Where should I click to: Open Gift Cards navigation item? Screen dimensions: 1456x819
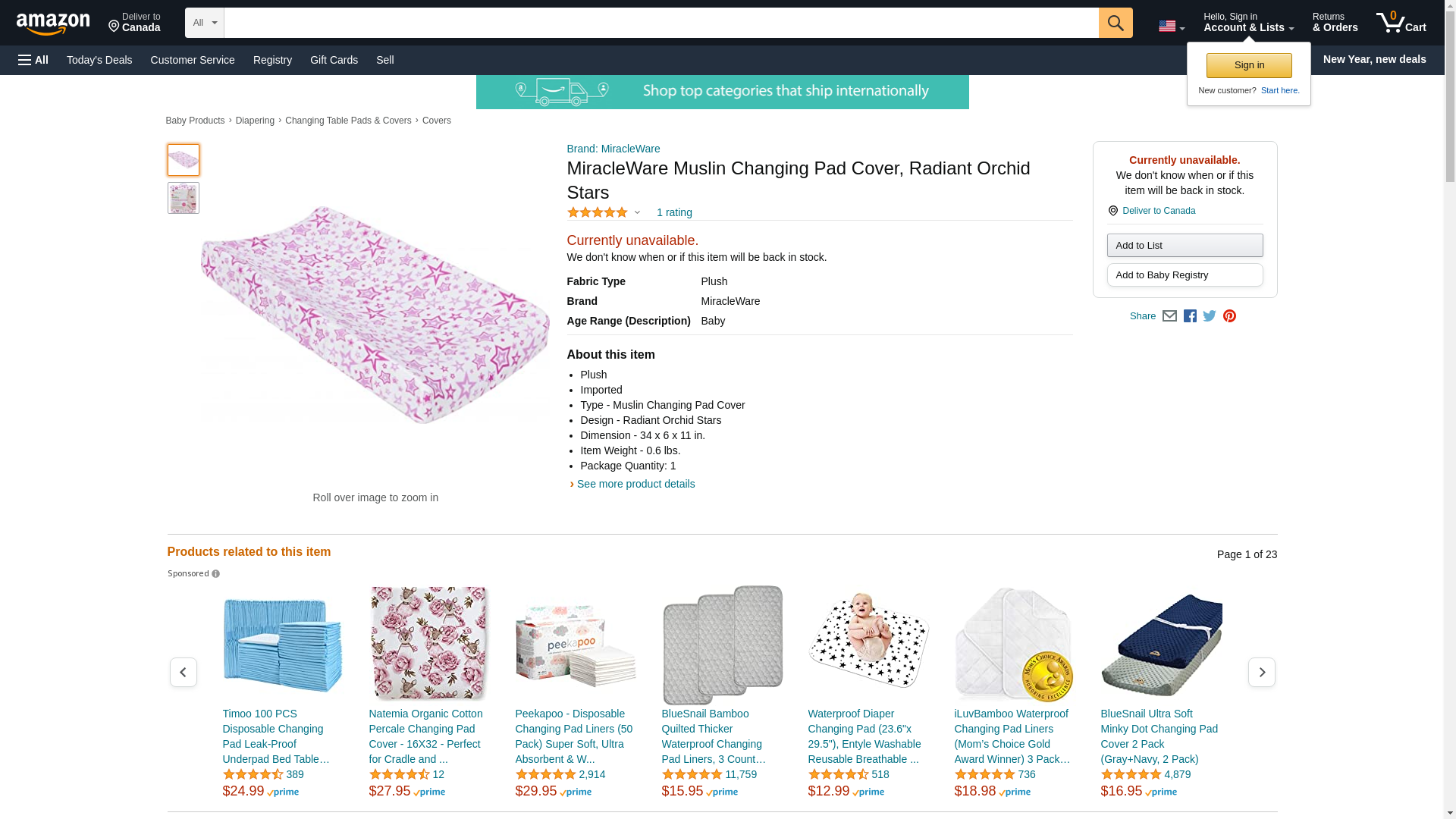[x=334, y=60]
